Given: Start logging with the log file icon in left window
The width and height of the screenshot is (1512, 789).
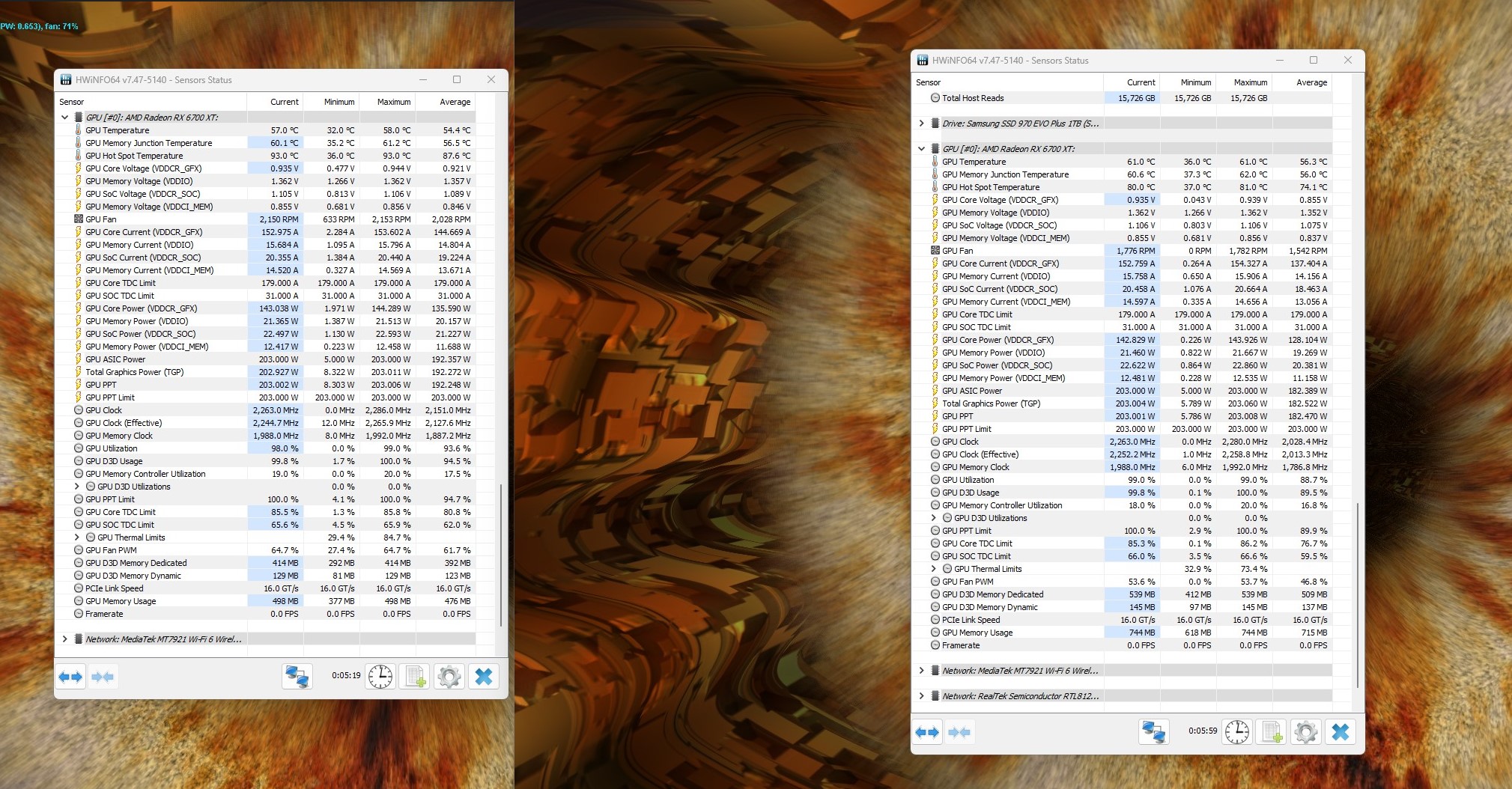Looking at the screenshot, I should tap(415, 677).
